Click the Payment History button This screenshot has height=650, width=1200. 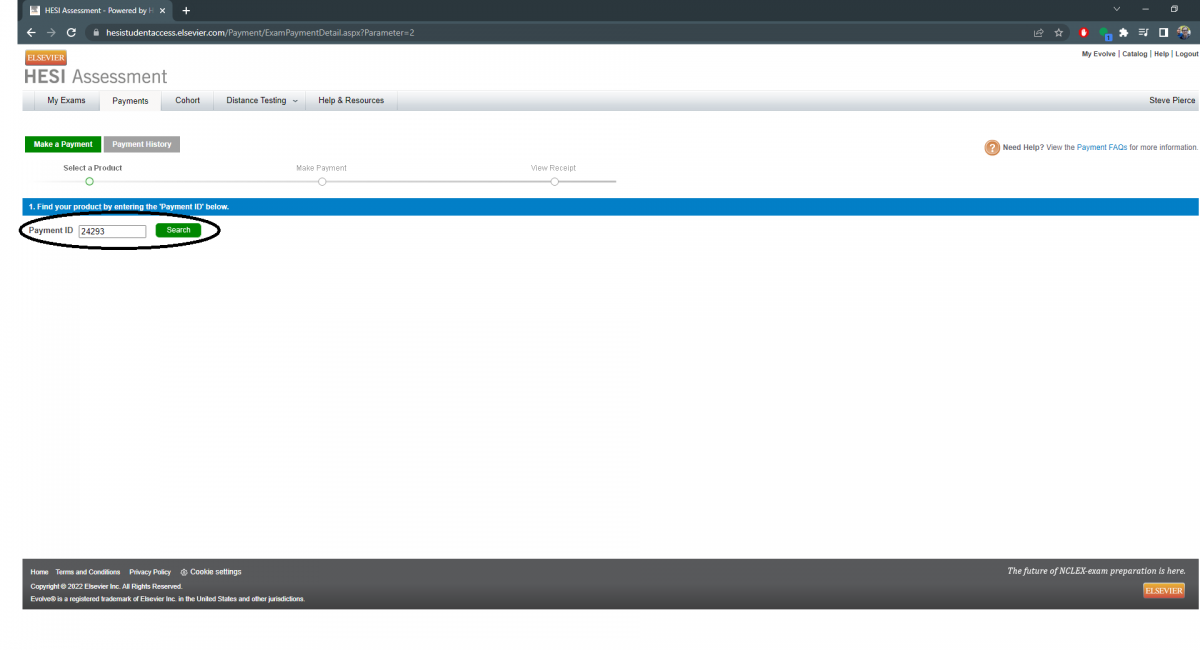[142, 144]
